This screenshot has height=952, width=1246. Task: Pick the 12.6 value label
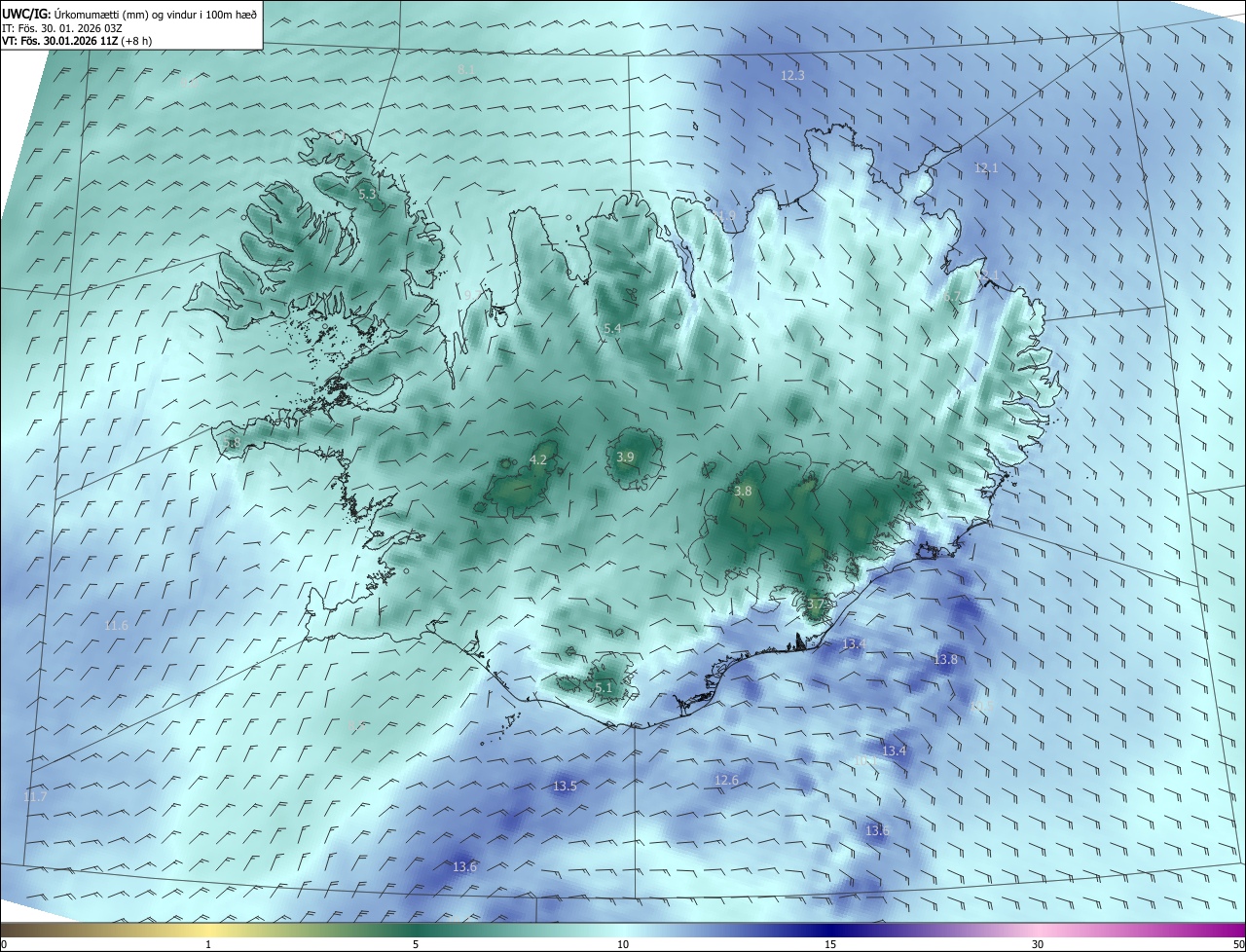click(x=726, y=781)
